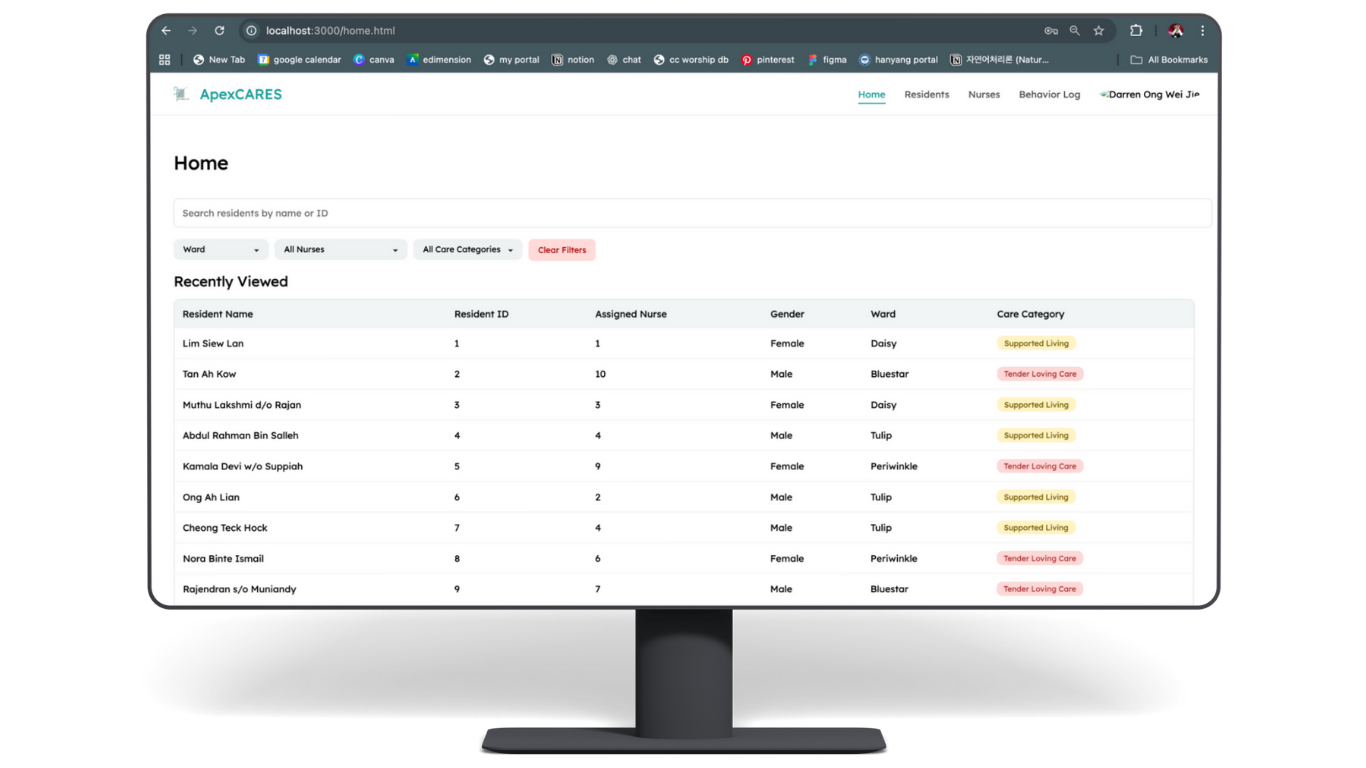This screenshot has width=1366, height=768.
Task: Expand the Ward filter dropdown
Action: pyautogui.click(x=221, y=250)
